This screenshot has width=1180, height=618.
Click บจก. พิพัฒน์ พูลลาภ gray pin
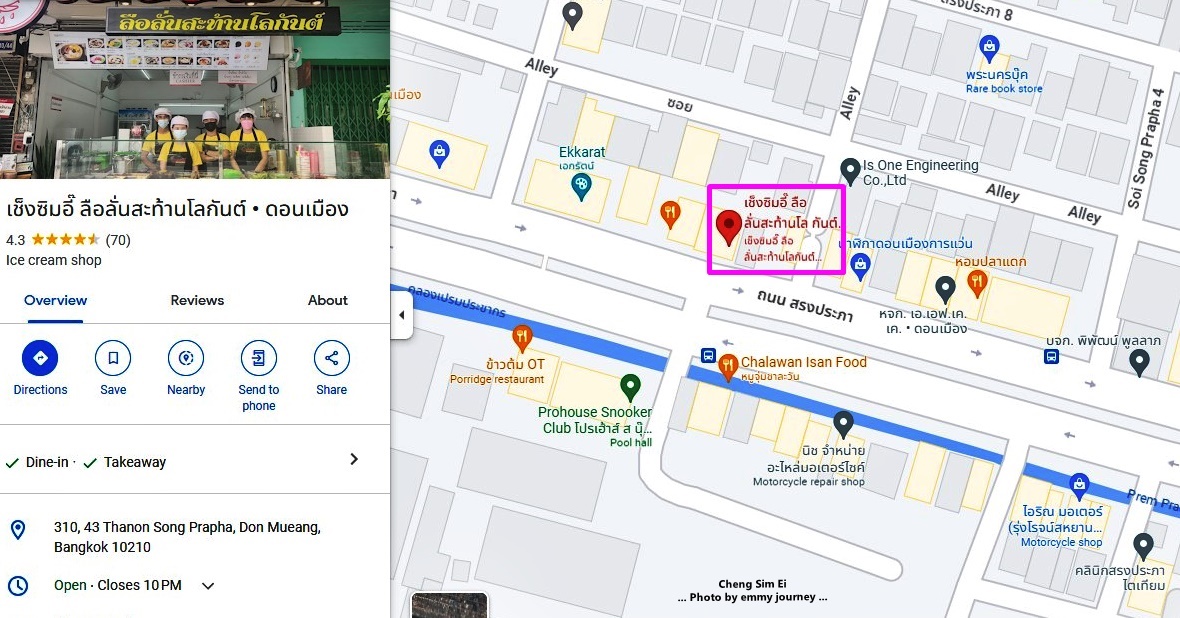pyautogui.click(x=1139, y=364)
